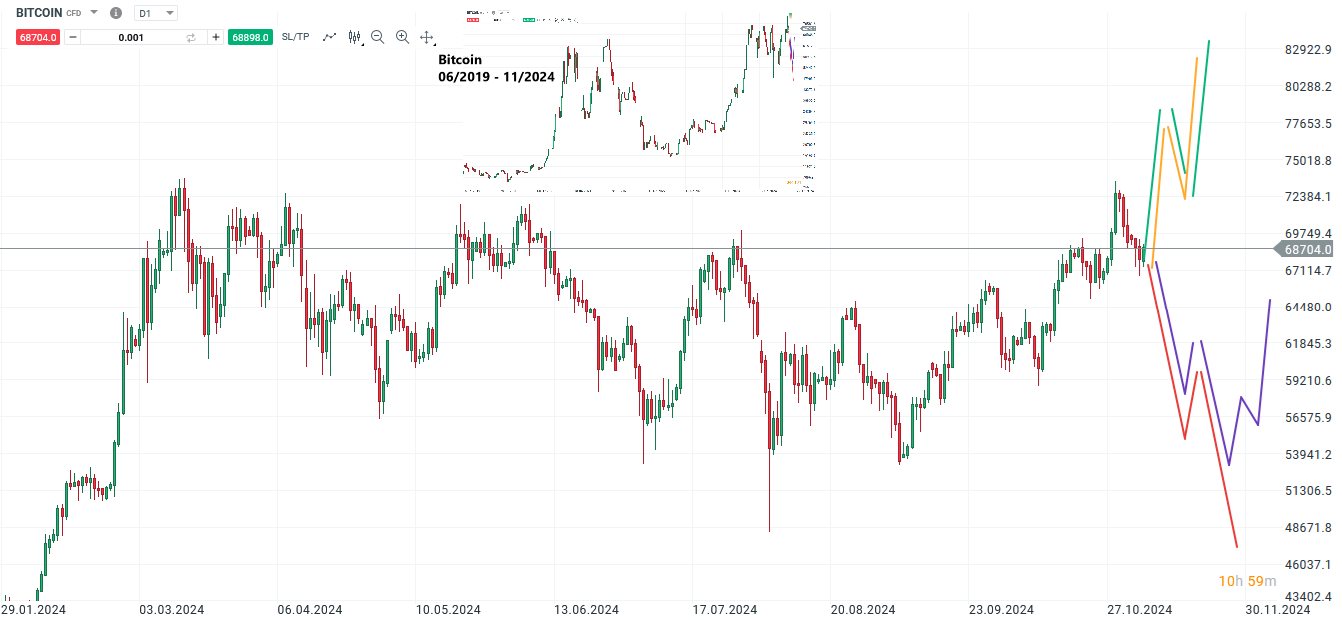This screenshot has width=1342, height=620.
Task: Click the volume refresh/swap icon
Action: (x=190, y=37)
